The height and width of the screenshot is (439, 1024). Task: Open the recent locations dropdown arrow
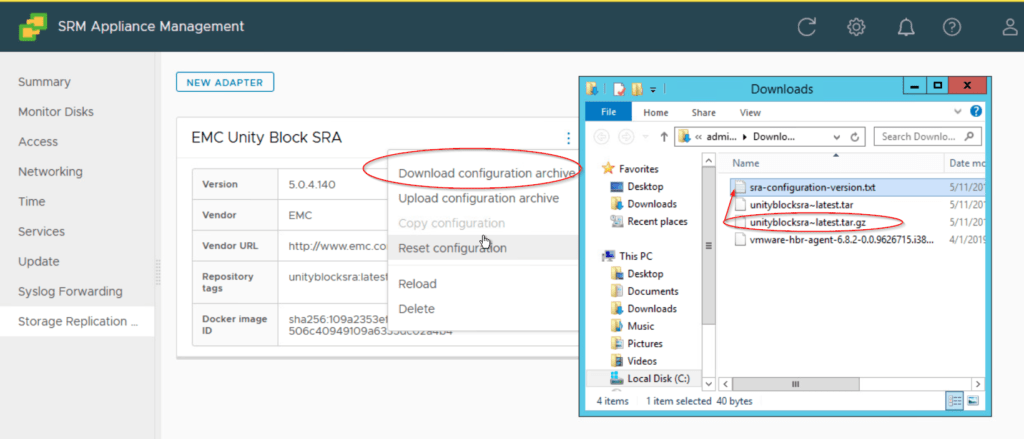pos(645,136)
